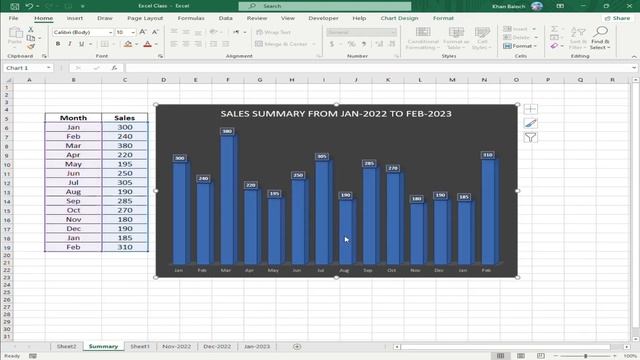Switch to the Dec-2022 sheet tab
640x360 pixels.
[217, 347]
